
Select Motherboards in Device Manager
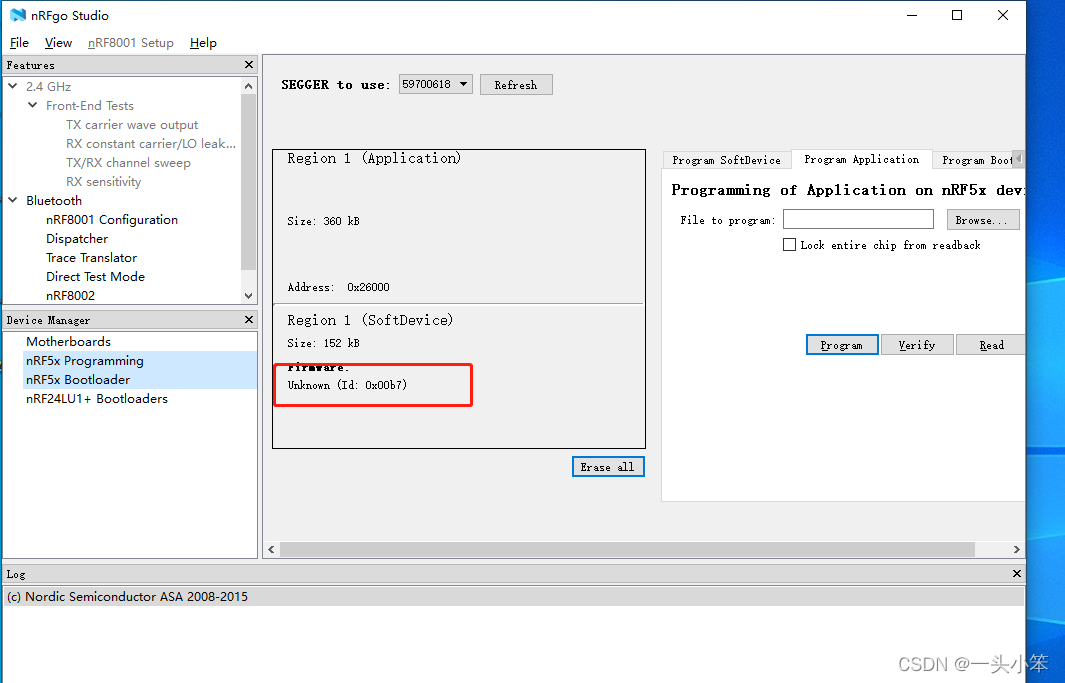pyautogui.click(x=68, y=342)
